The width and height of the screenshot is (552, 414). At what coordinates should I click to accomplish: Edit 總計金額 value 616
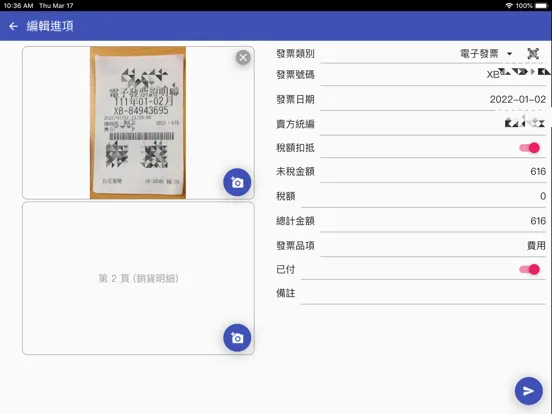(433, 221)
